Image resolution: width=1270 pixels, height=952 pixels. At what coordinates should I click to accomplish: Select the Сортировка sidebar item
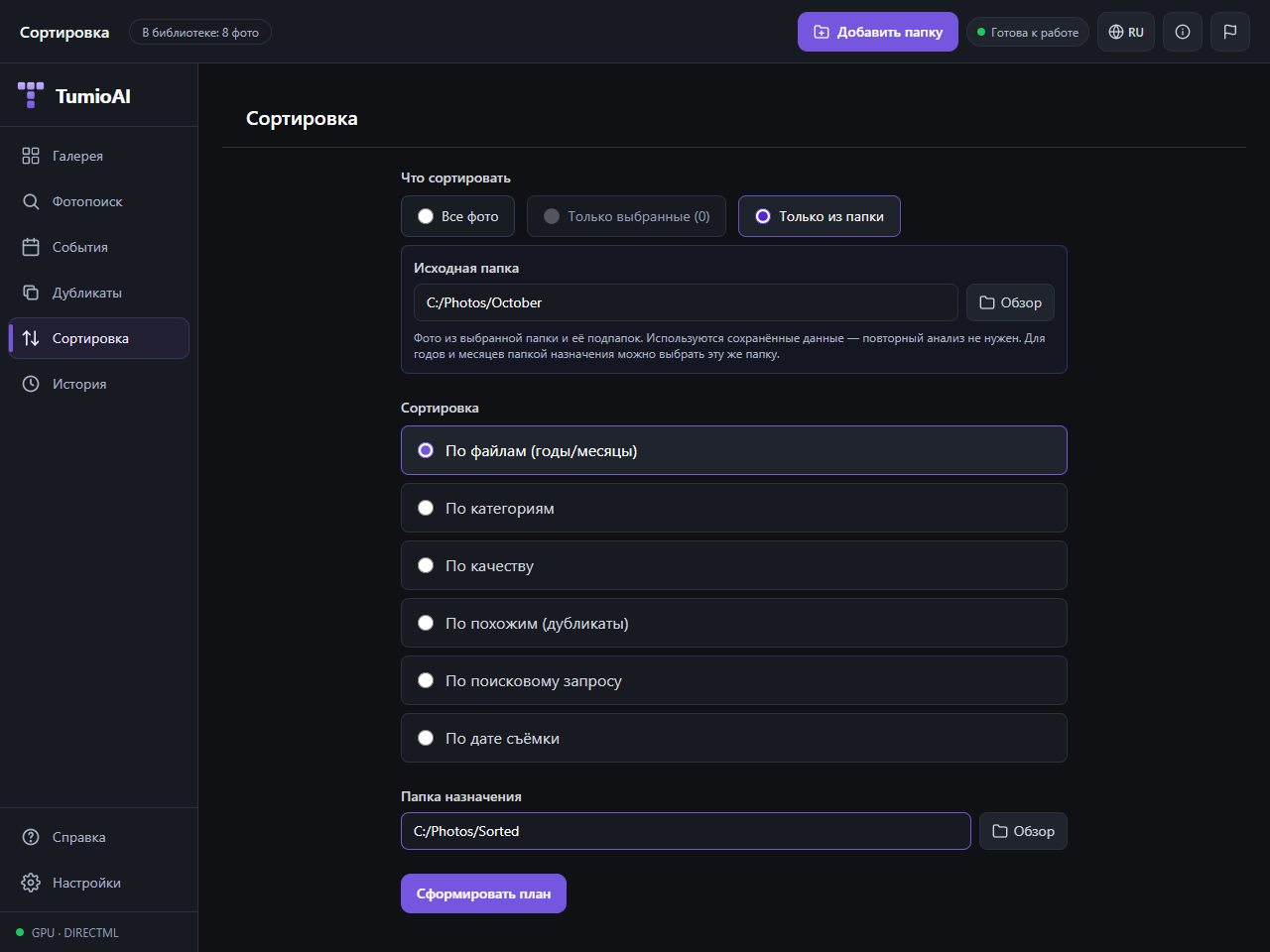pyautogui.click(x=98, y=338)
